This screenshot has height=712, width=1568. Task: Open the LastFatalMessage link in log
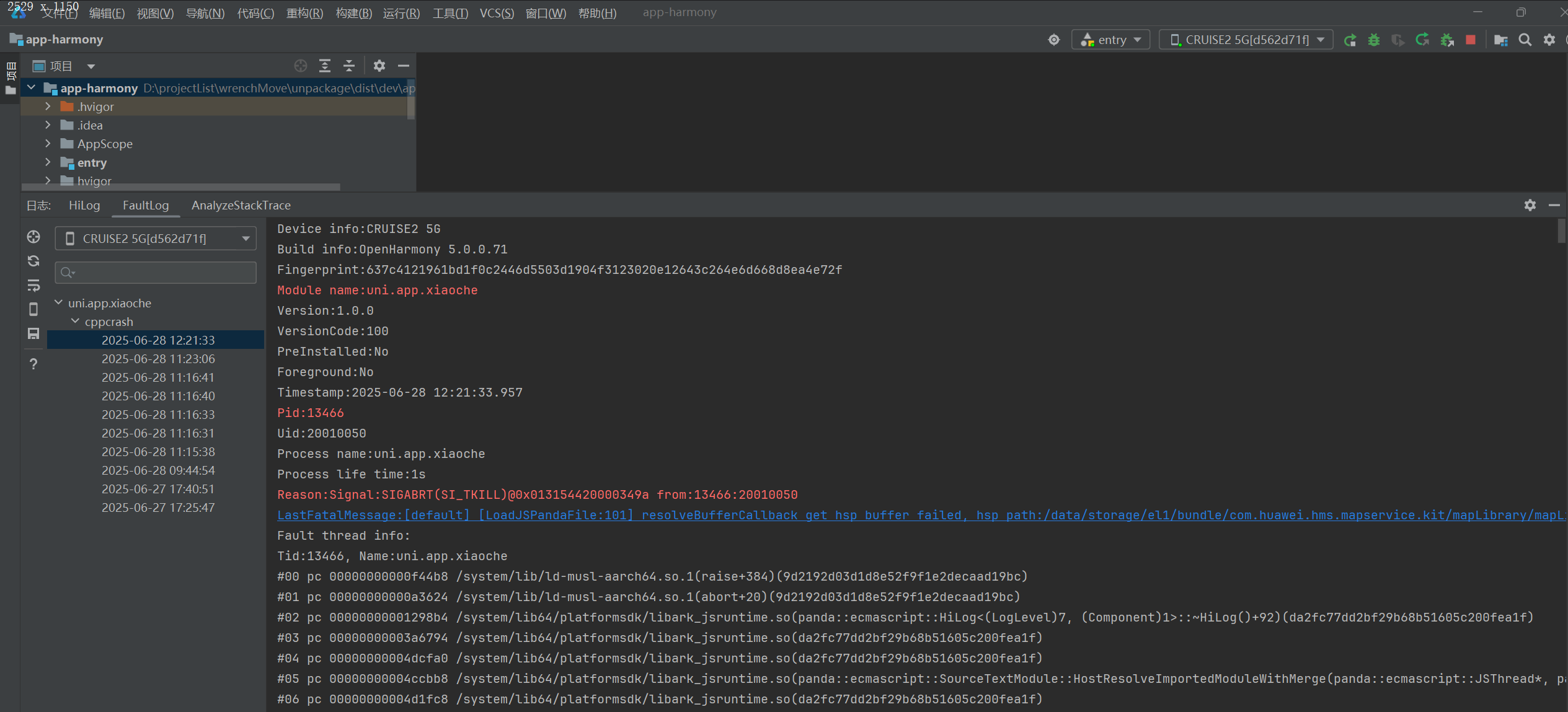(x=921, y=515)
